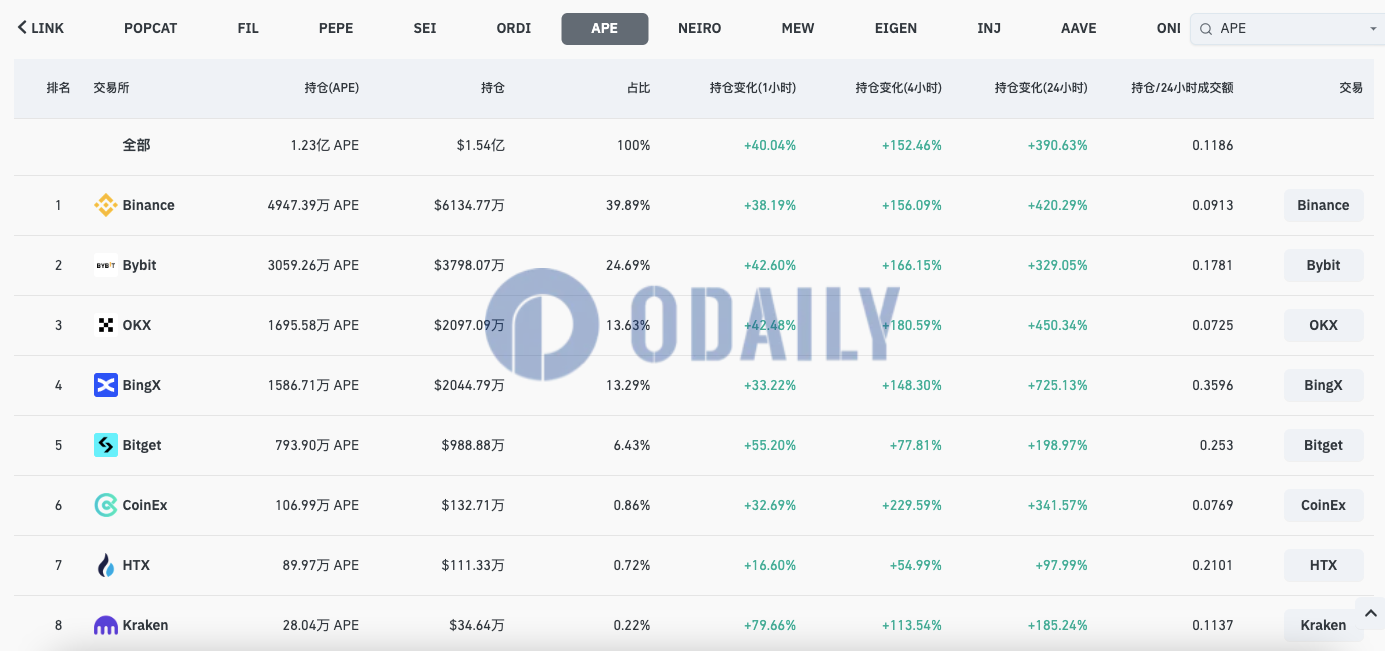Image resolution: width=1385 pixels, height=651 pixels.
Task: Switch to the EIGEN tab
Action: pos(896,28)
